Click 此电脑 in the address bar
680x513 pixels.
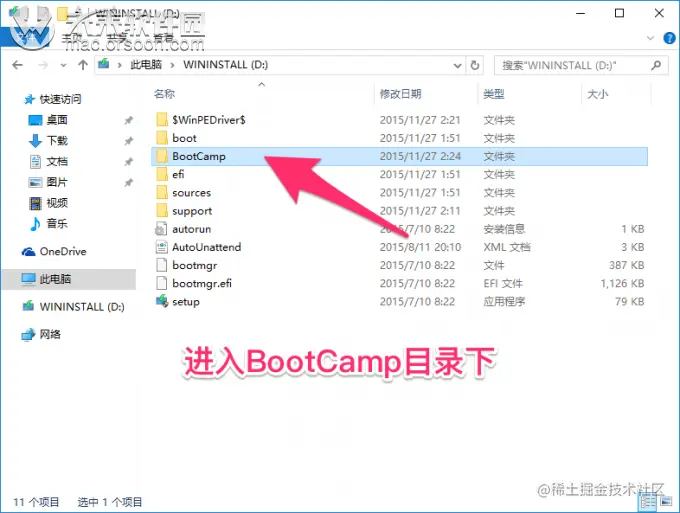click(x=146, y=65)
